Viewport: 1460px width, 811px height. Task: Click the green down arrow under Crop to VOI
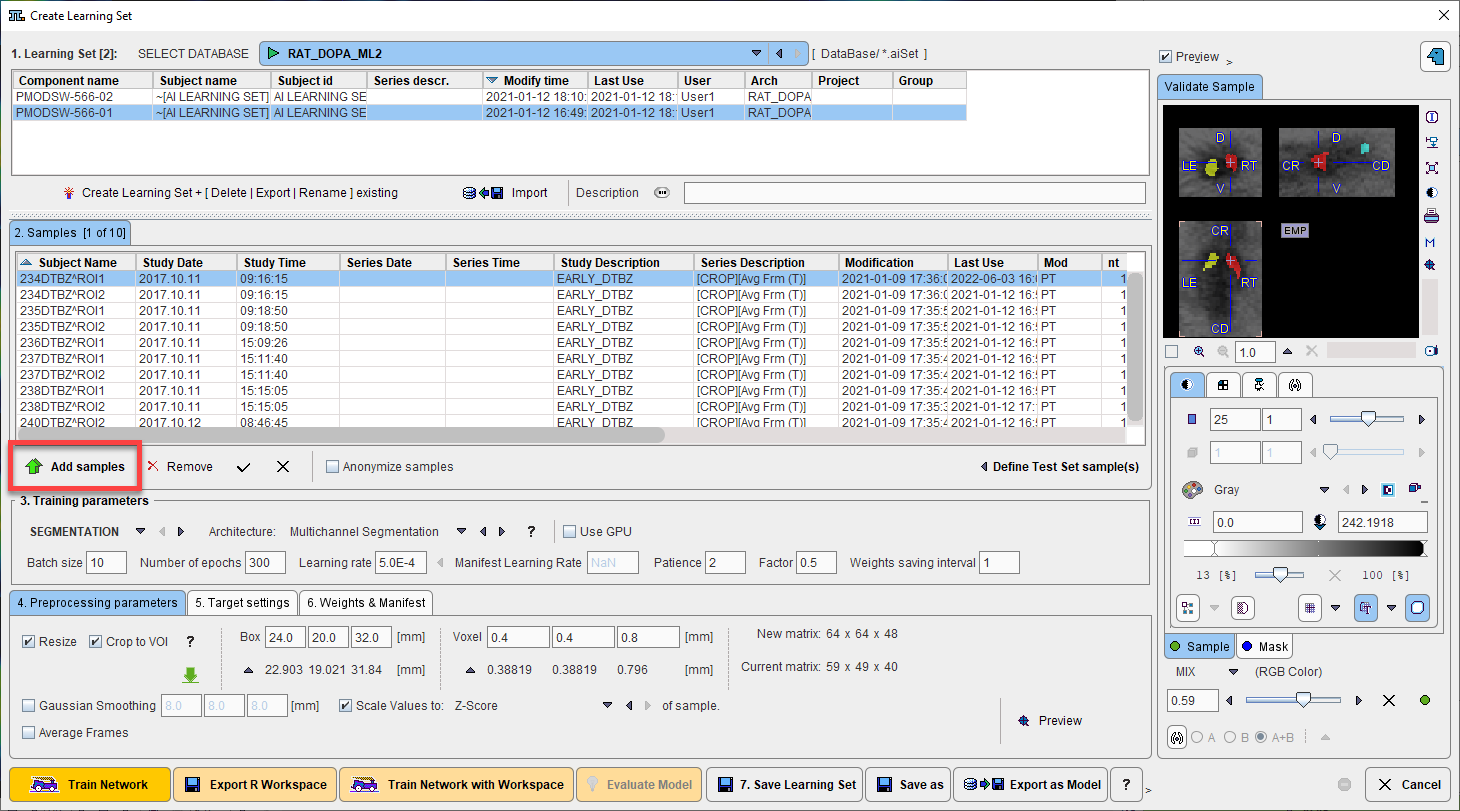(190, 676)
